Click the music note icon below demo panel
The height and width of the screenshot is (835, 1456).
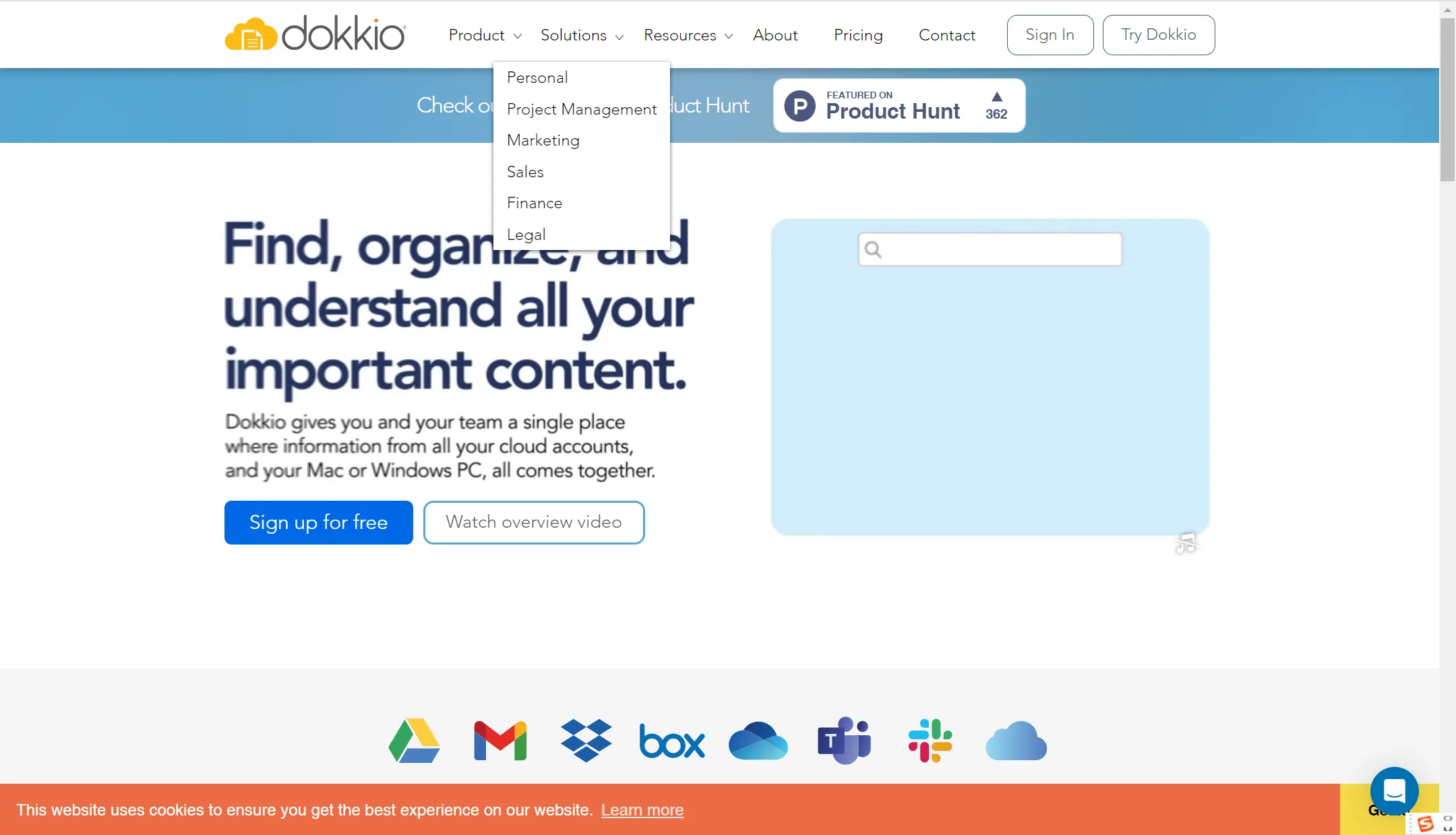click(x=1186, y=543)
